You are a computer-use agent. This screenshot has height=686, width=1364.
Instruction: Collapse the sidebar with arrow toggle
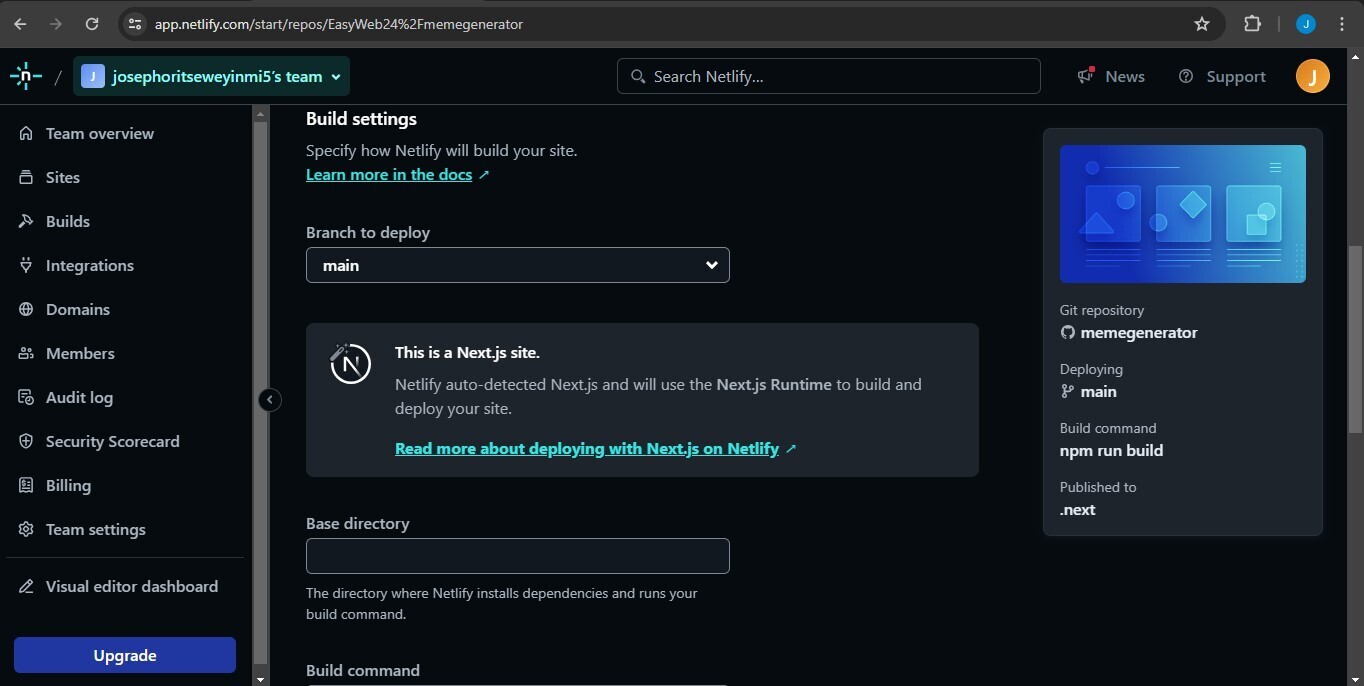pos(269,400)
